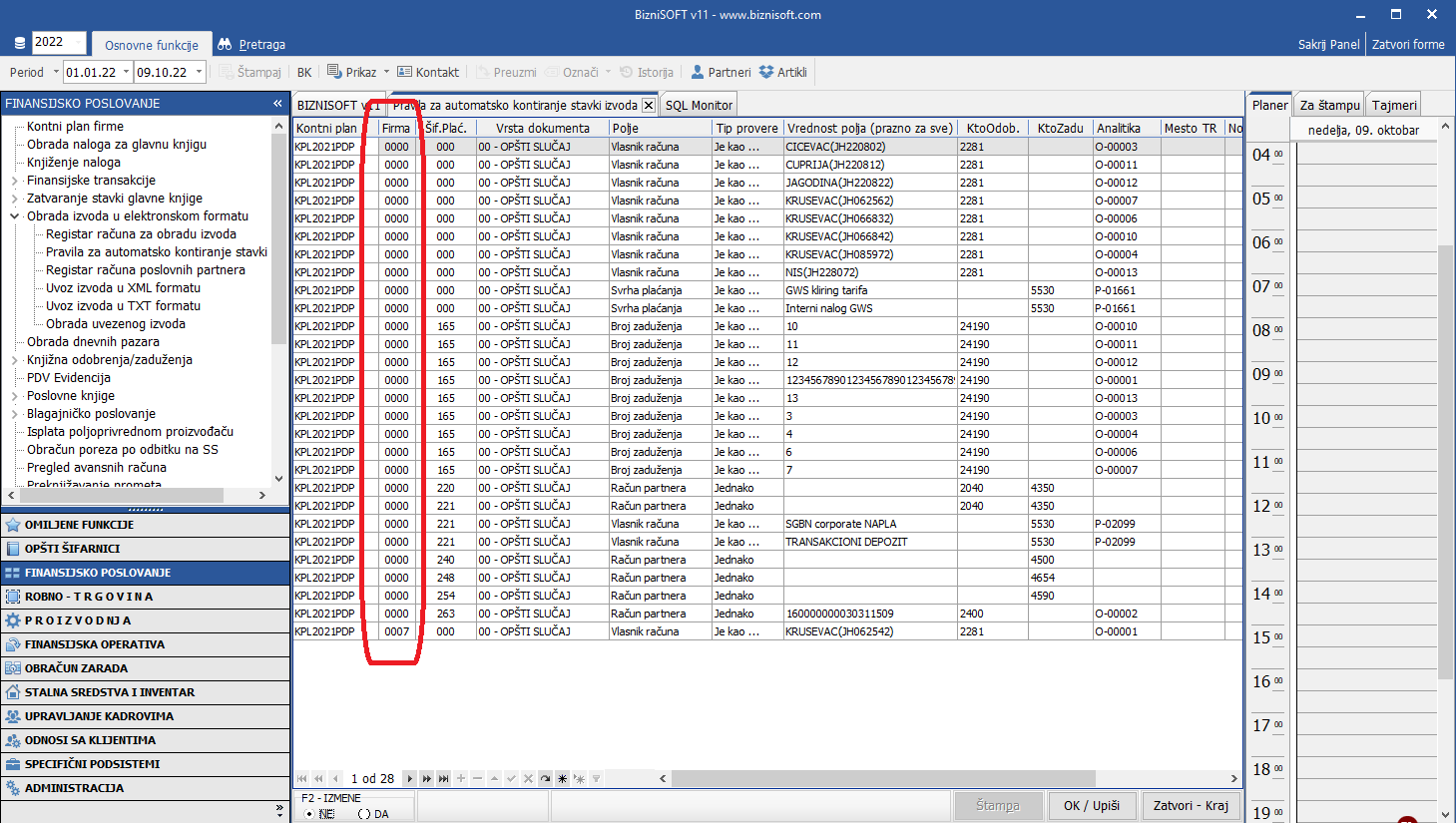Open the Tajmeri tab in the planner
This screenshot has width=1456, height=823.
(1393, 105)
